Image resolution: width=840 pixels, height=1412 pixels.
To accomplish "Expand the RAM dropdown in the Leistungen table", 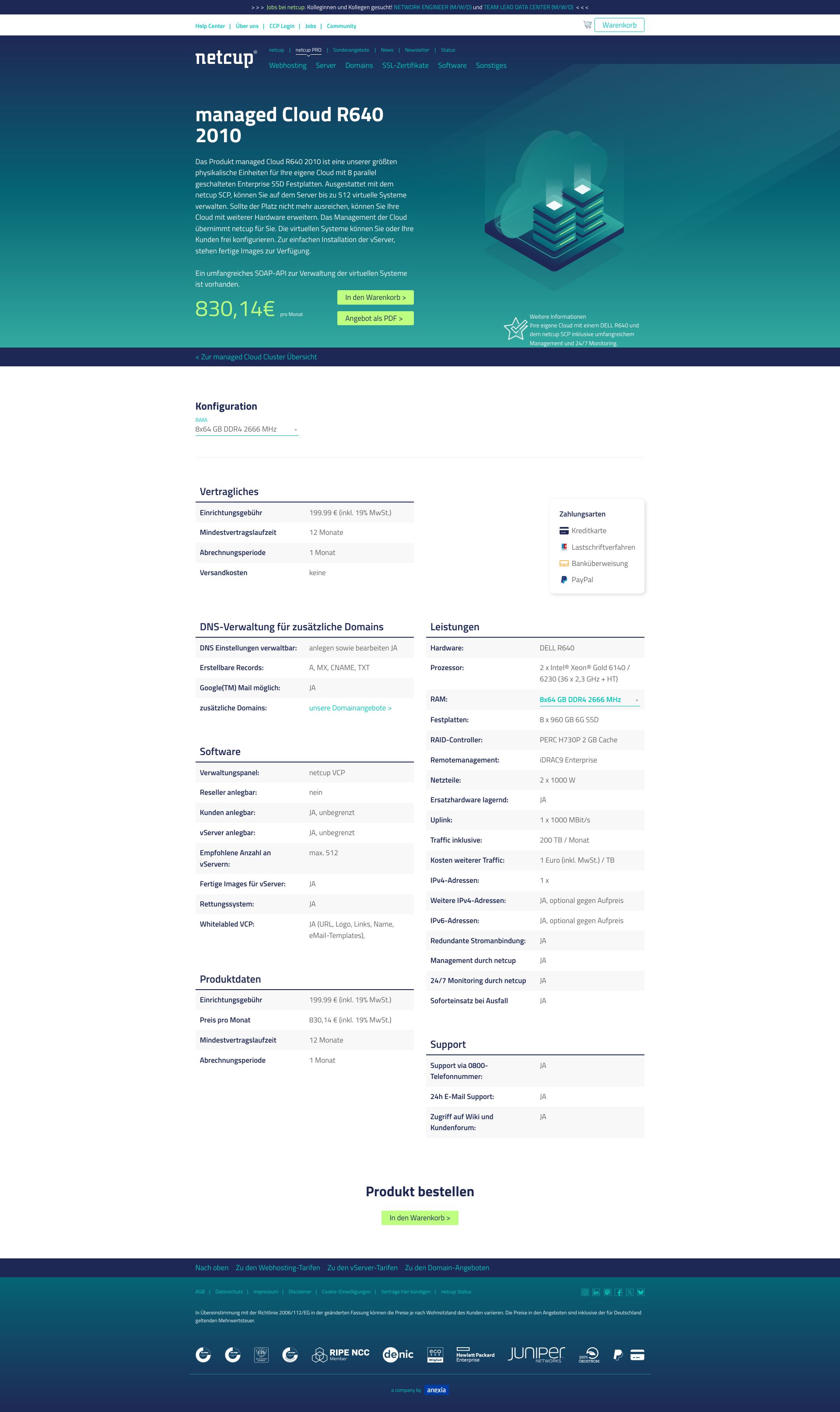I will [x=589, y=700].
